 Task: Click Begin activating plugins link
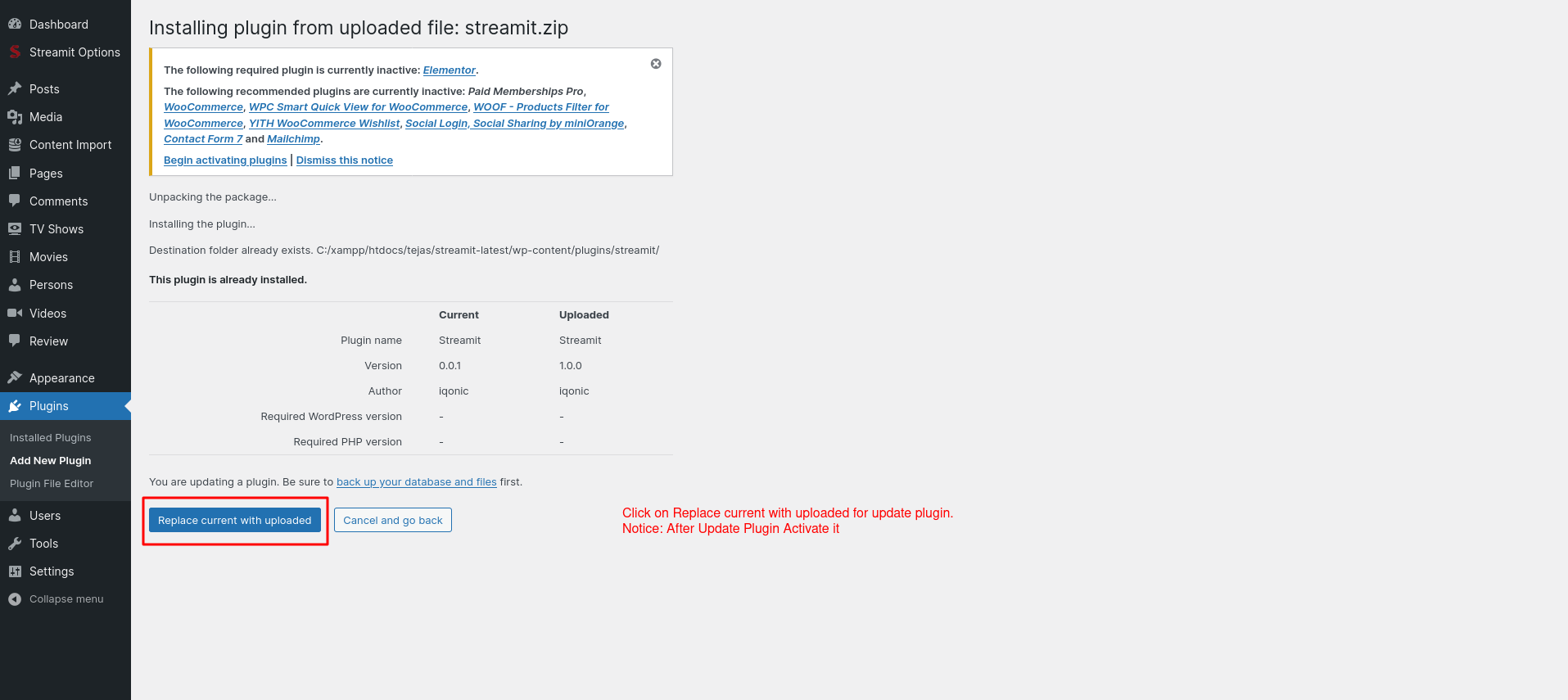(225, 160)
